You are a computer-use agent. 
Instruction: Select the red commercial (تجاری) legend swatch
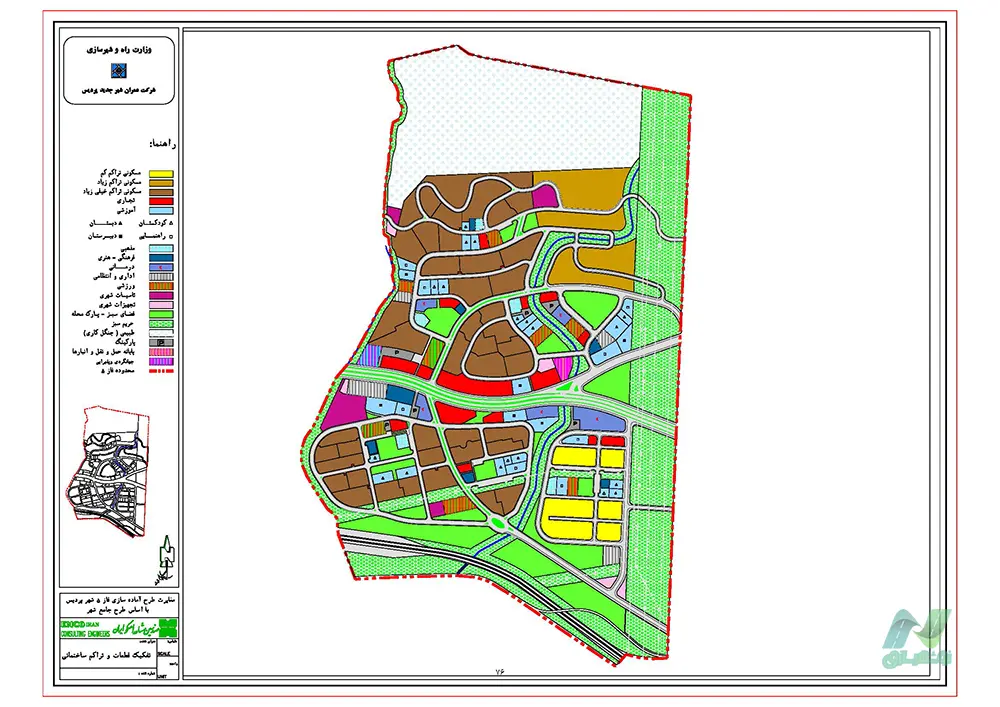click(160, 199)
